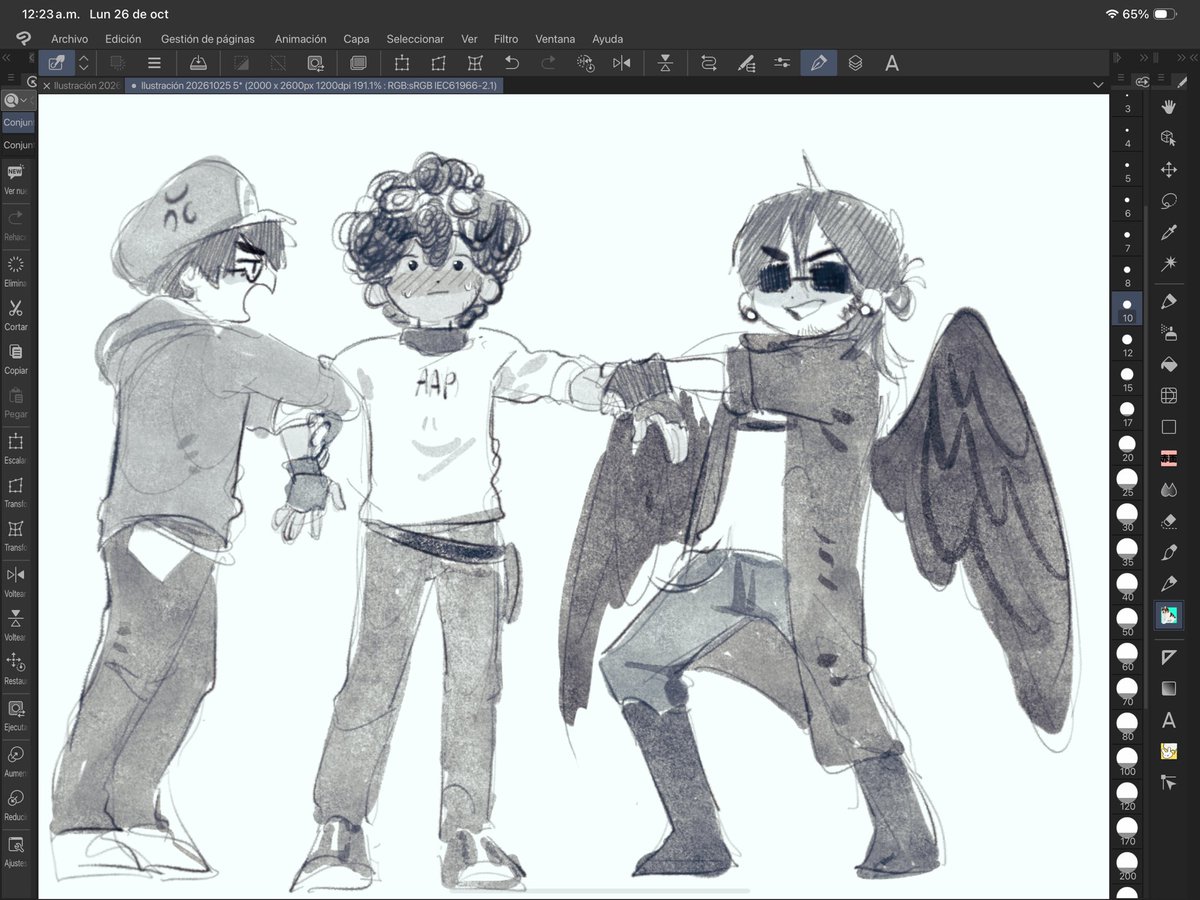Open the Seleccionar menu
1200x900 pixels.
point(415,39)
